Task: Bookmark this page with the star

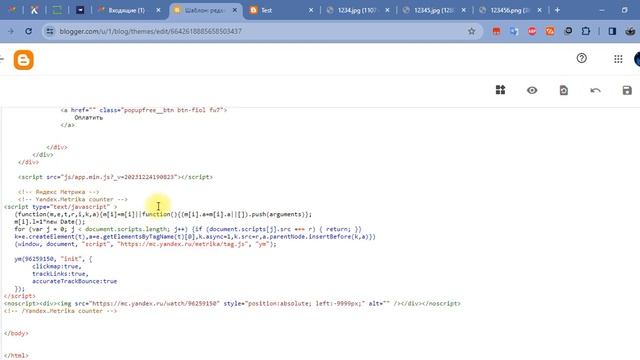Action: (x=471, y=31)
